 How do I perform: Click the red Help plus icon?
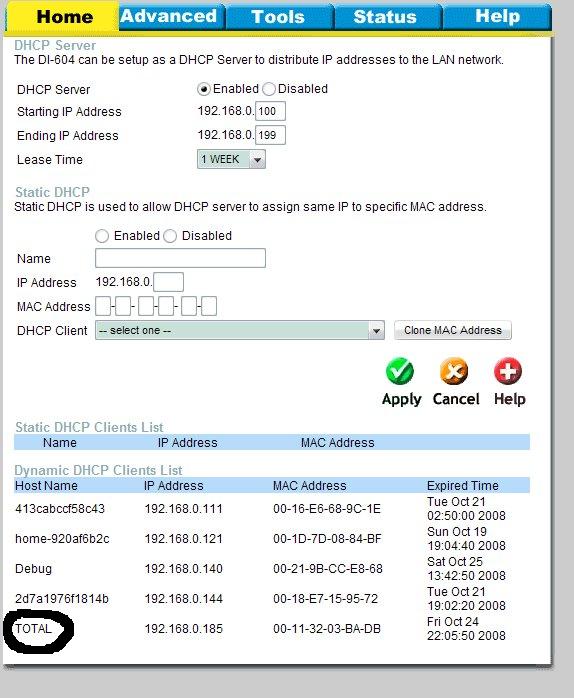point(508,371)
